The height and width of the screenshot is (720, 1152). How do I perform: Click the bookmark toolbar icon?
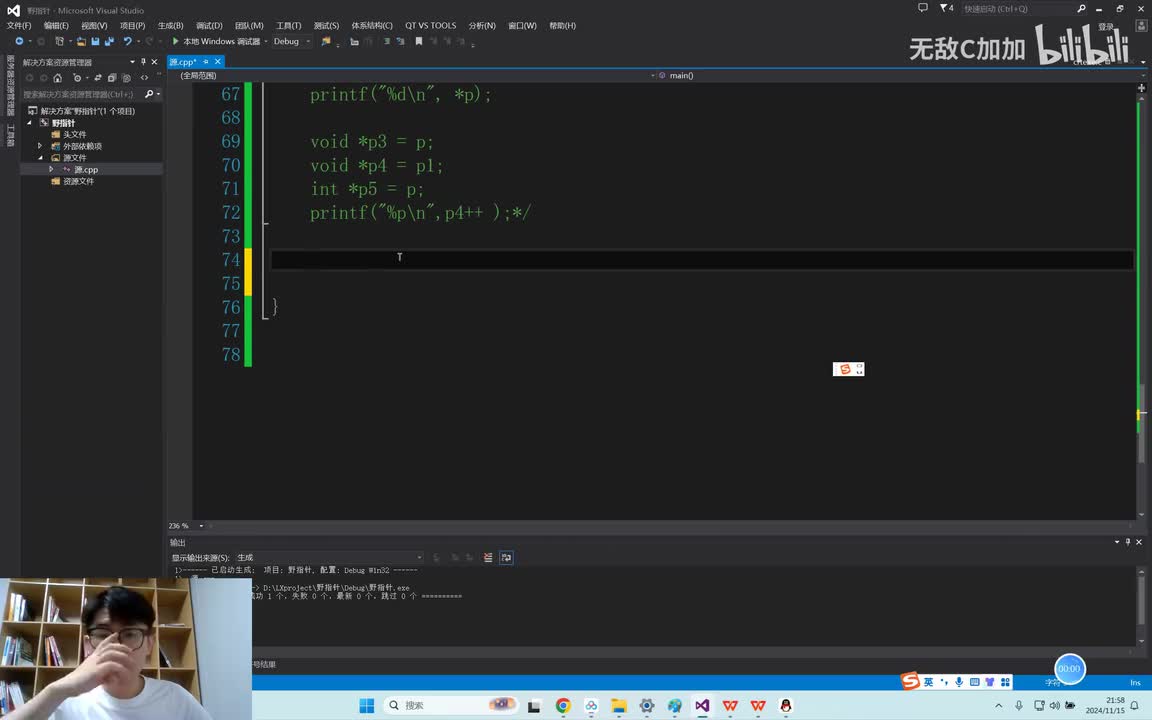point(419,42)
